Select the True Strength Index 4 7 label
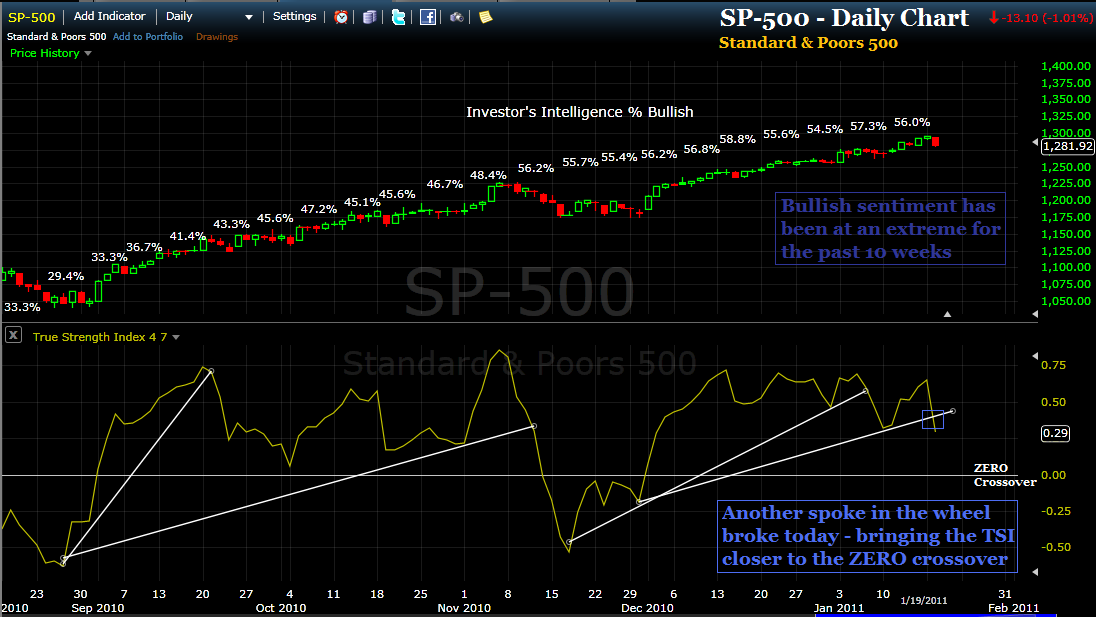The image size is (1096, 617). [100, 337]
